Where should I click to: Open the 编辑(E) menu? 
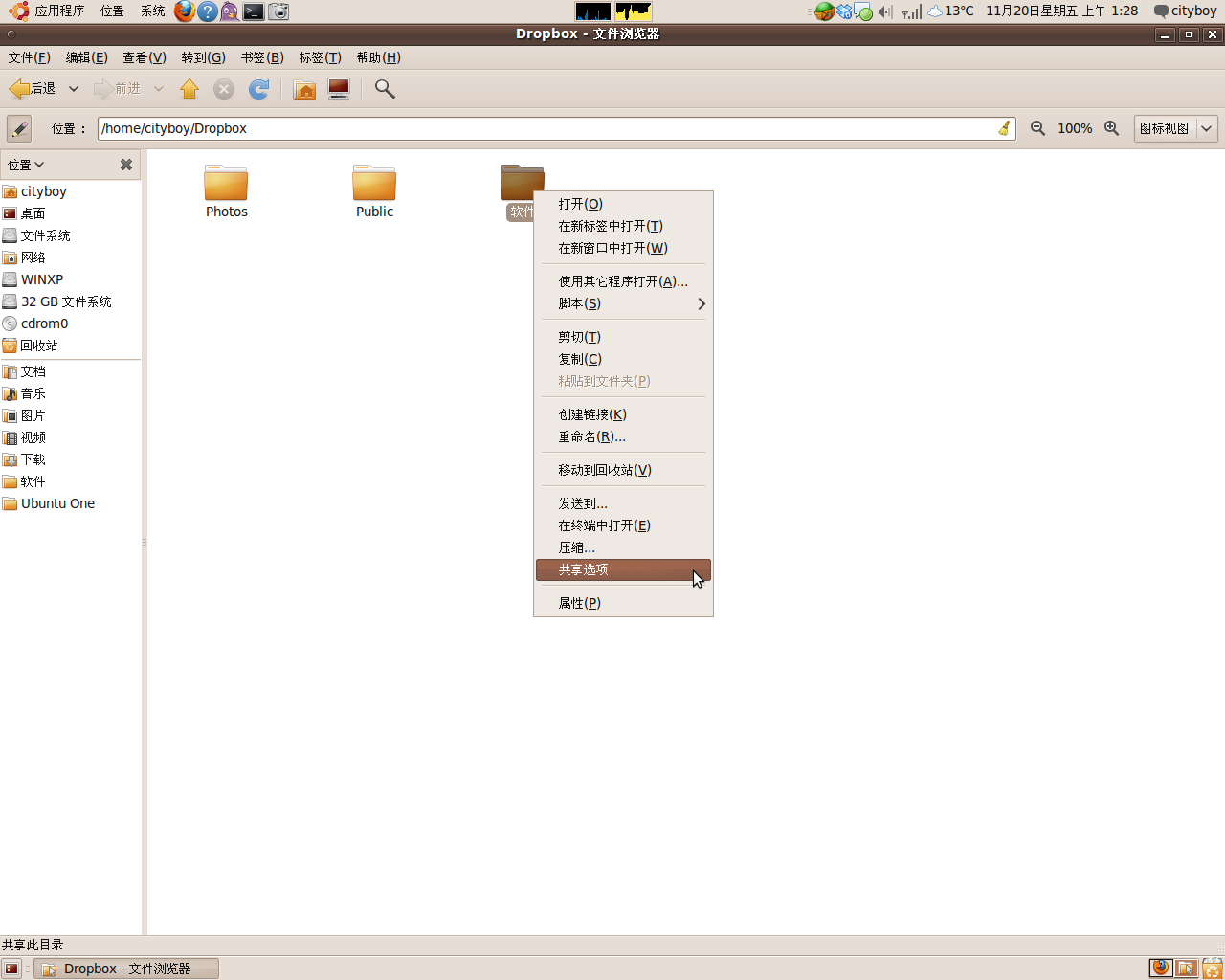pyautogui.click(x=86, y=57)
